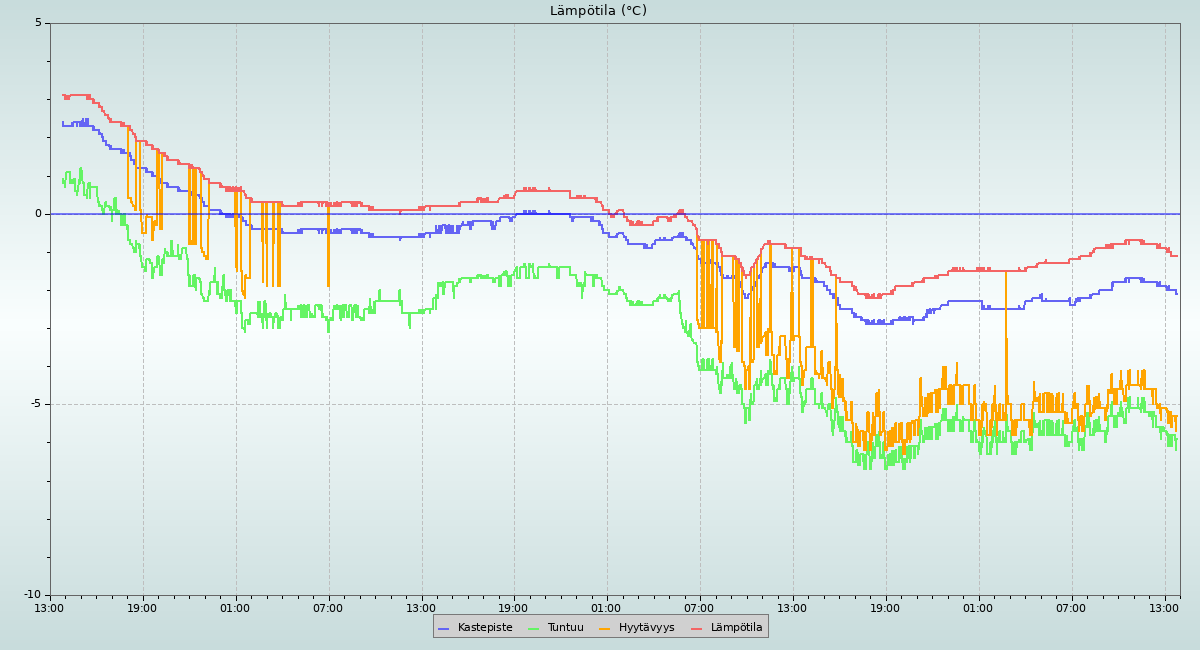Click the -5 label on the y-axis
Viewport: 1200px width, 650px height.
coord(35,404)
